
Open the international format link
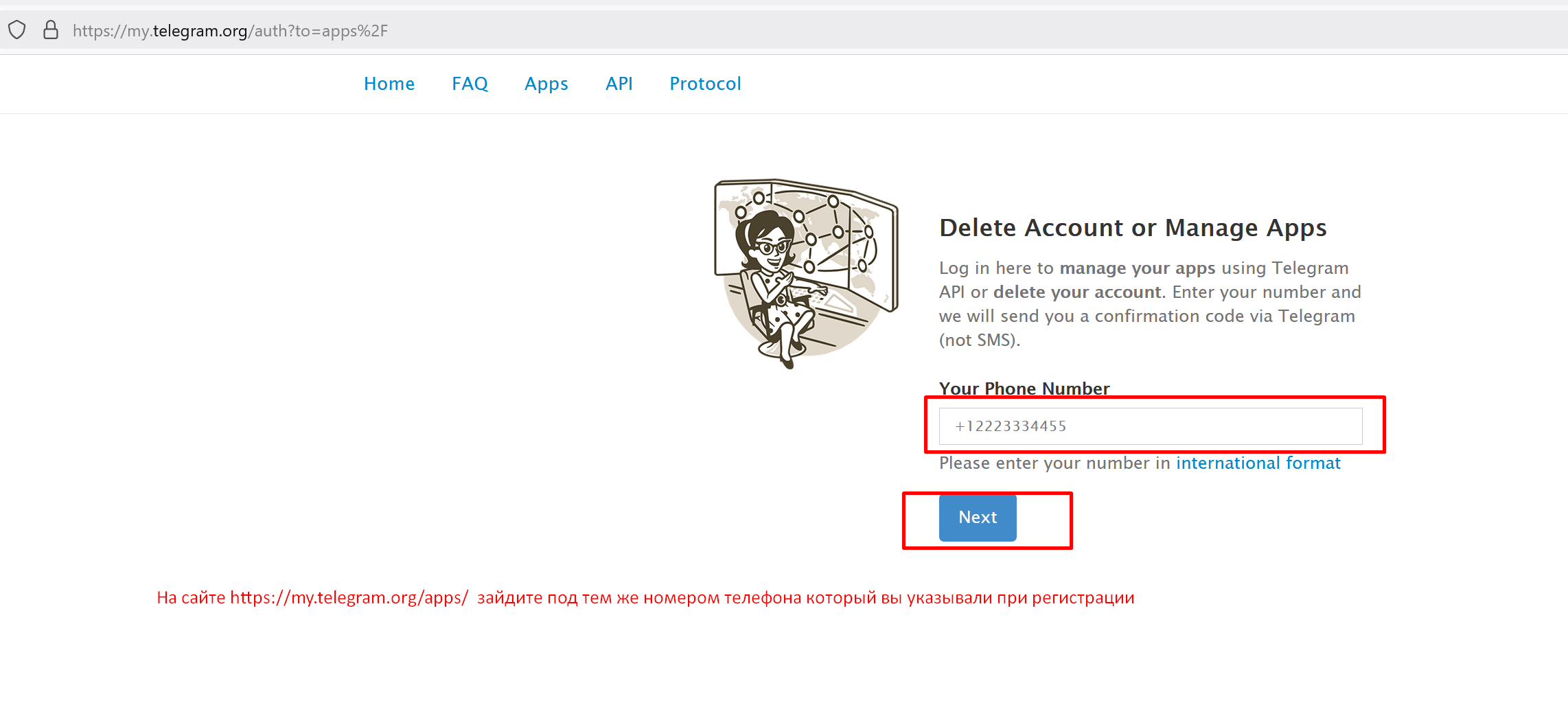coord(1258,463)
